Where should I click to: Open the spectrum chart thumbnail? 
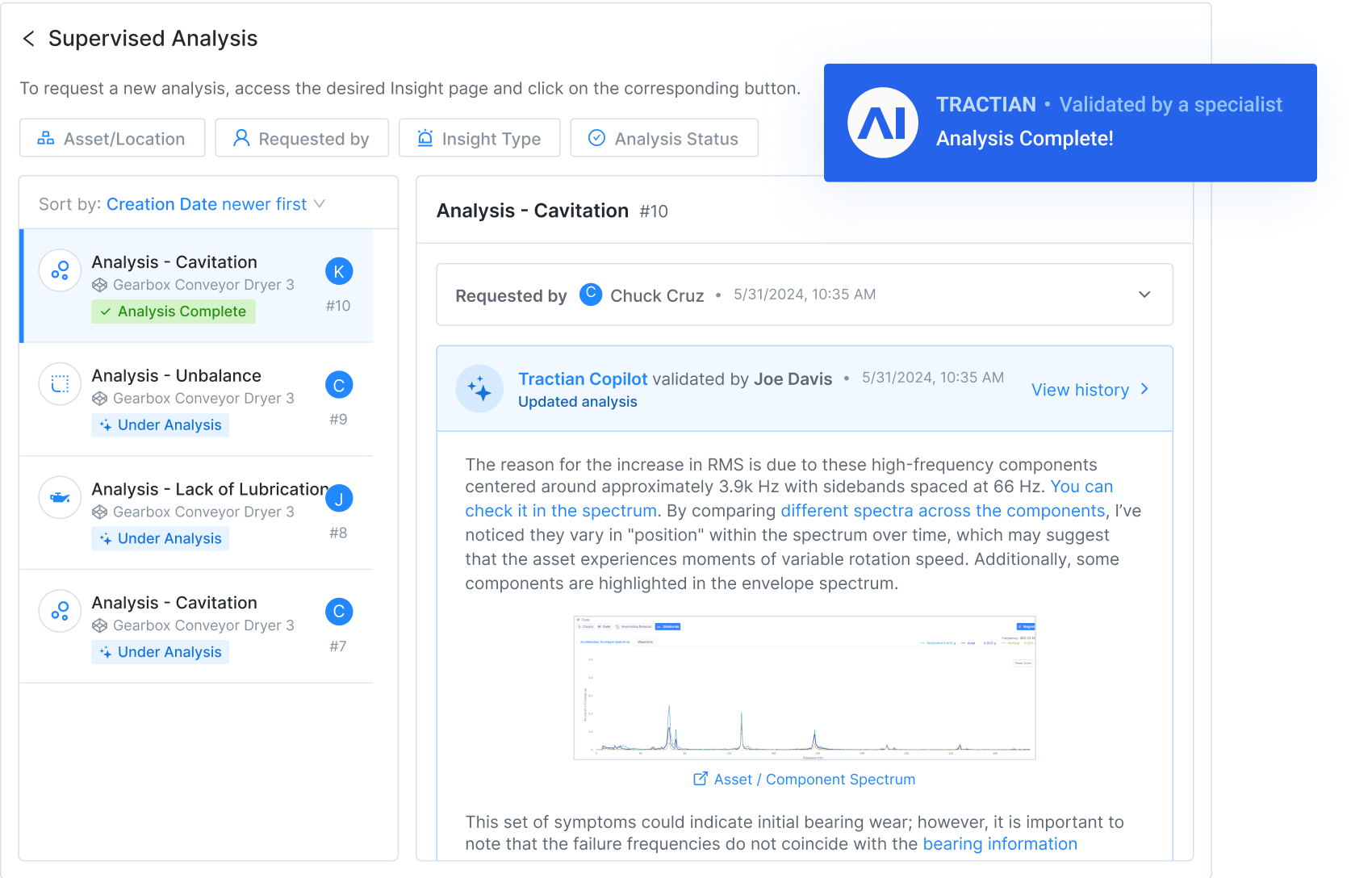[804, 688]
